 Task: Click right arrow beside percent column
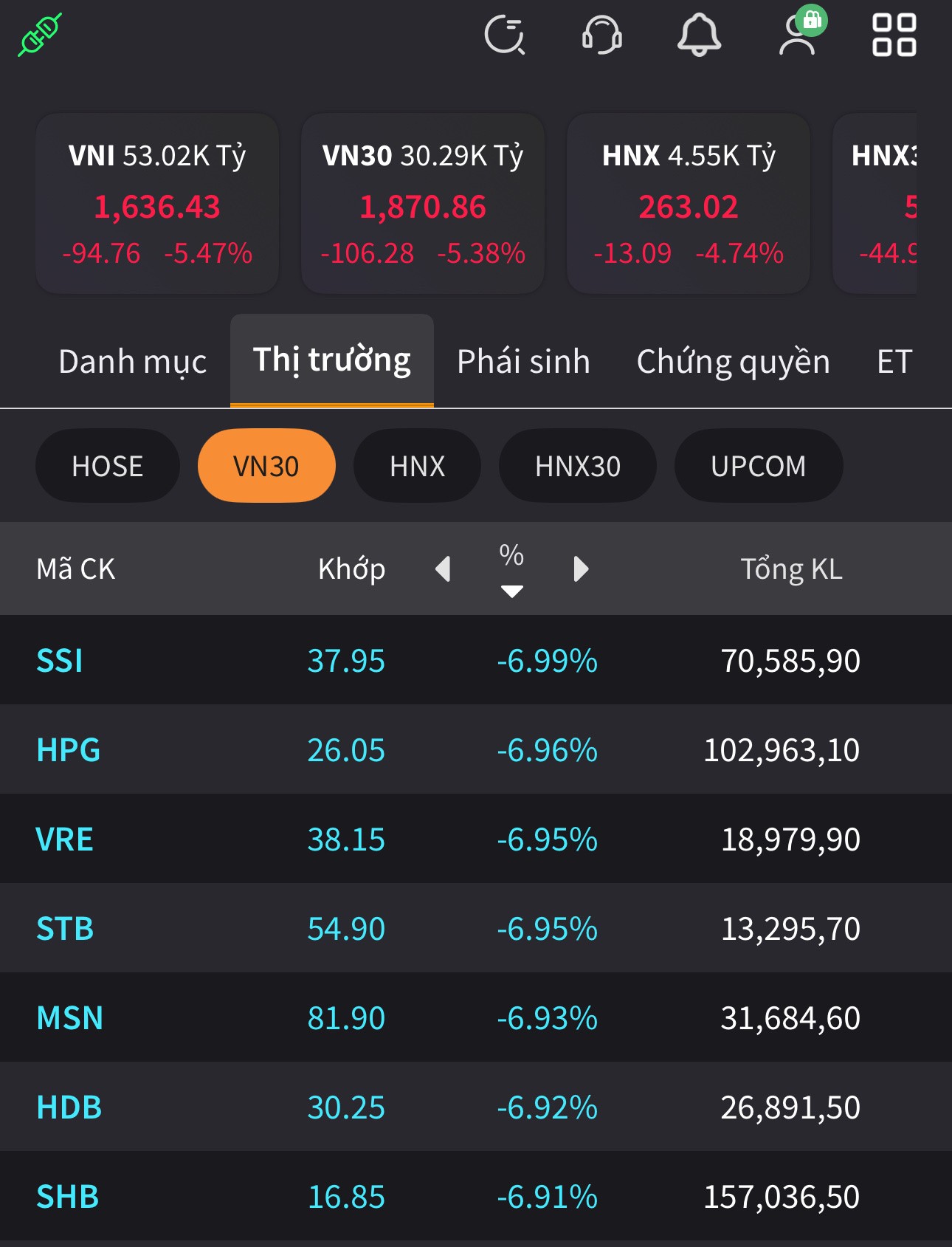click(581, 569)
